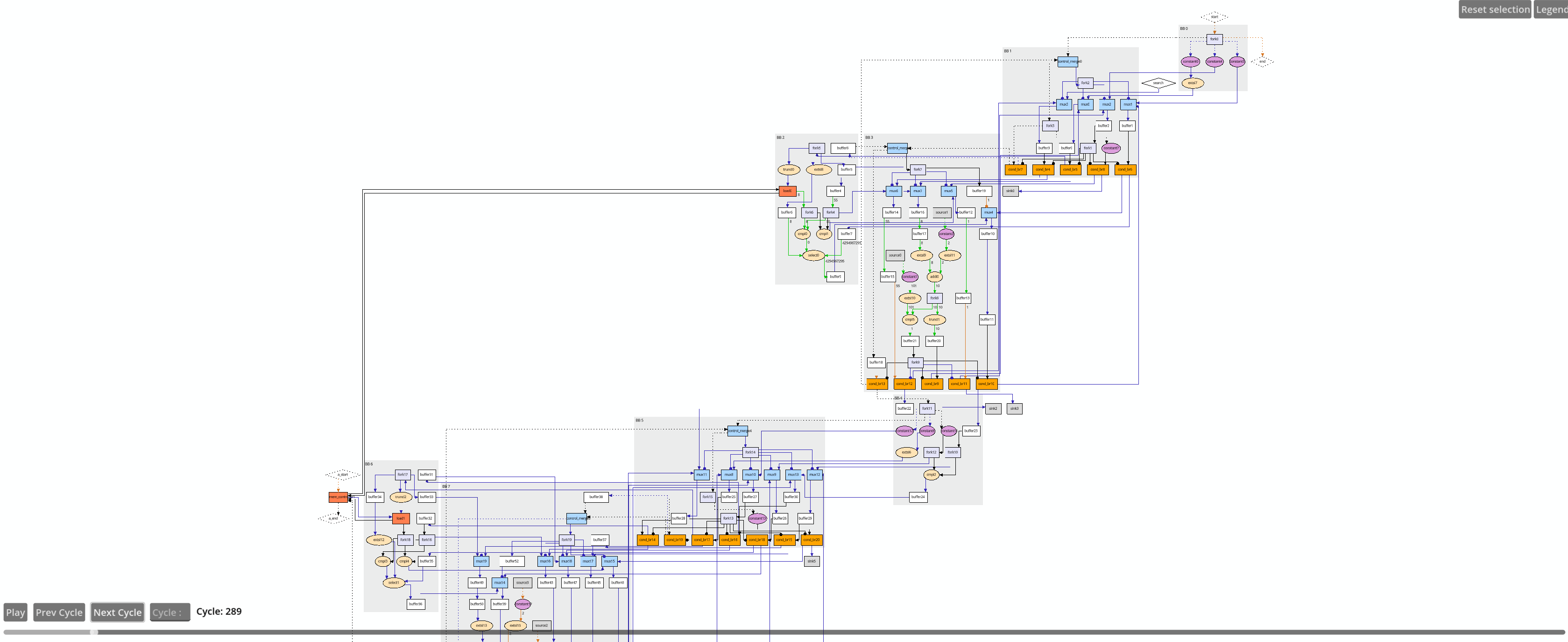
Task: Select the cmpi2 node in BB 4
Action: [x=931, y=475]
